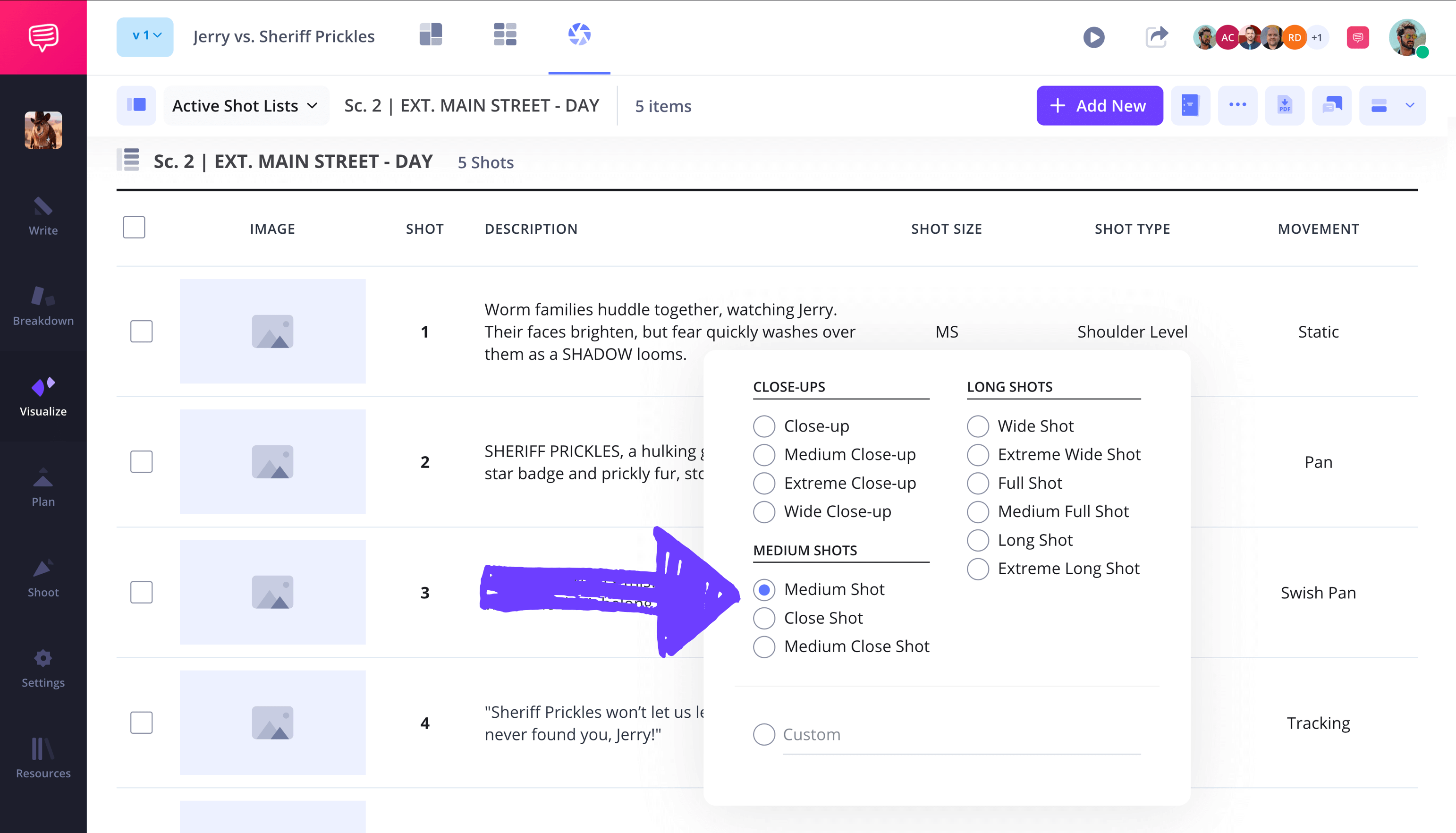Check the checkbox for shot 2
The height and width of the screenshot is (833, 1456).
tap(141, 462)
